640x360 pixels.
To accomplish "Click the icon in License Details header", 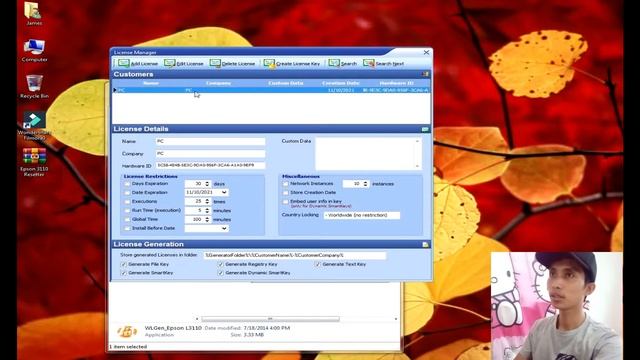I will click(425, 129).
